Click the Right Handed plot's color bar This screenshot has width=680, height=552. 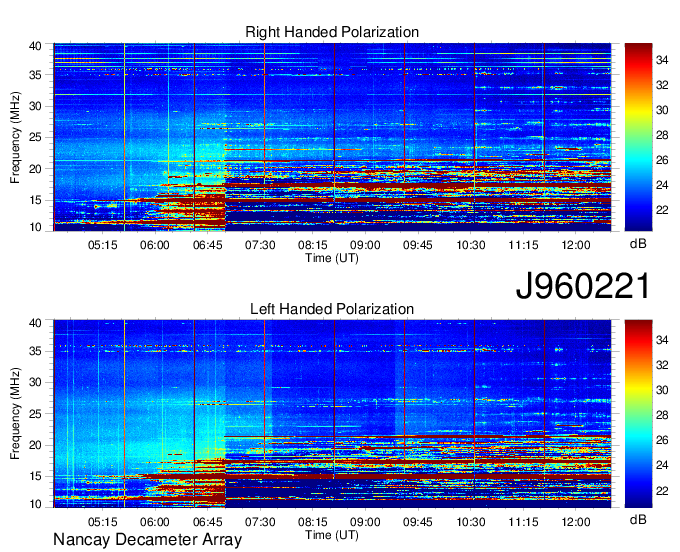[x=638, y=137]
